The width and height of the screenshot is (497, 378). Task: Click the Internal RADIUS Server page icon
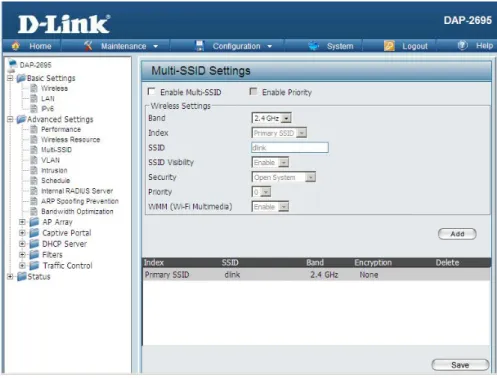click(34, 191)
